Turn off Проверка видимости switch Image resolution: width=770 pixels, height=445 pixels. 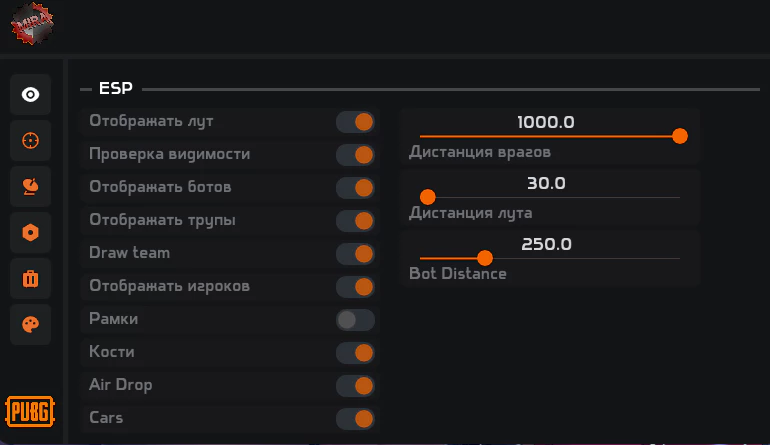pos(356,155)
